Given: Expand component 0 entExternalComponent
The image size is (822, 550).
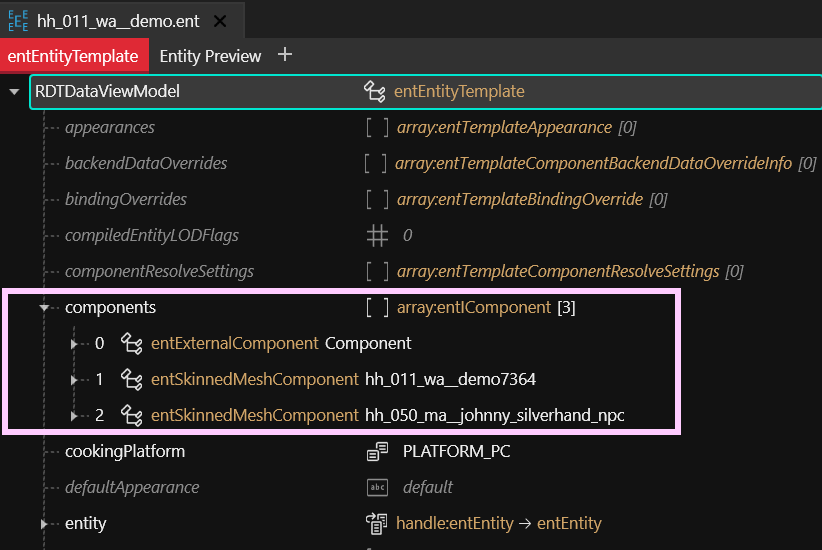Looking at the screenshot, I should tap(74, 344).
